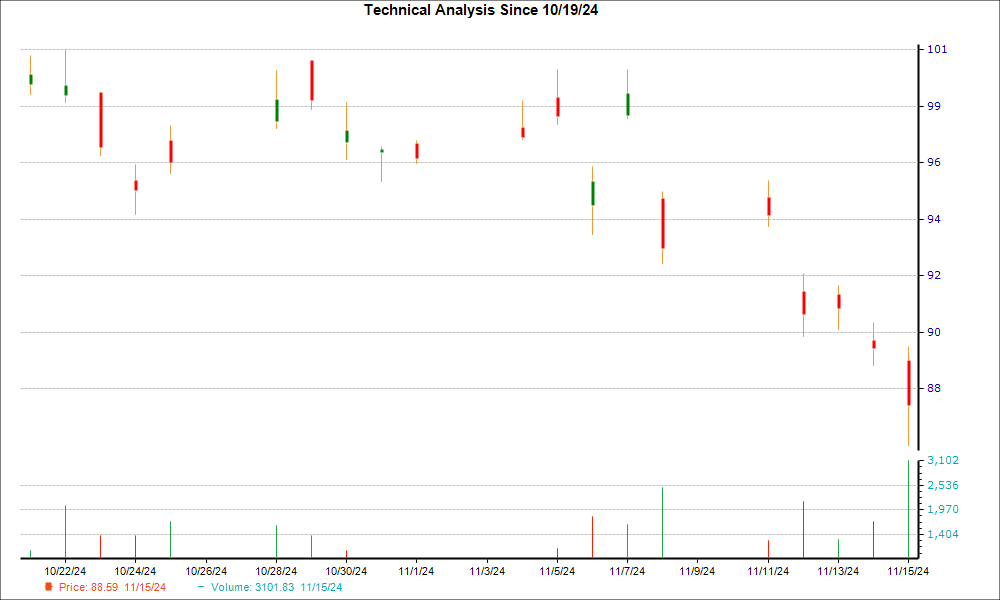This screenshot has height=600, width=1000.
Task: Click the 11/7/24 date axis label
Action: (x=628, y=571)
